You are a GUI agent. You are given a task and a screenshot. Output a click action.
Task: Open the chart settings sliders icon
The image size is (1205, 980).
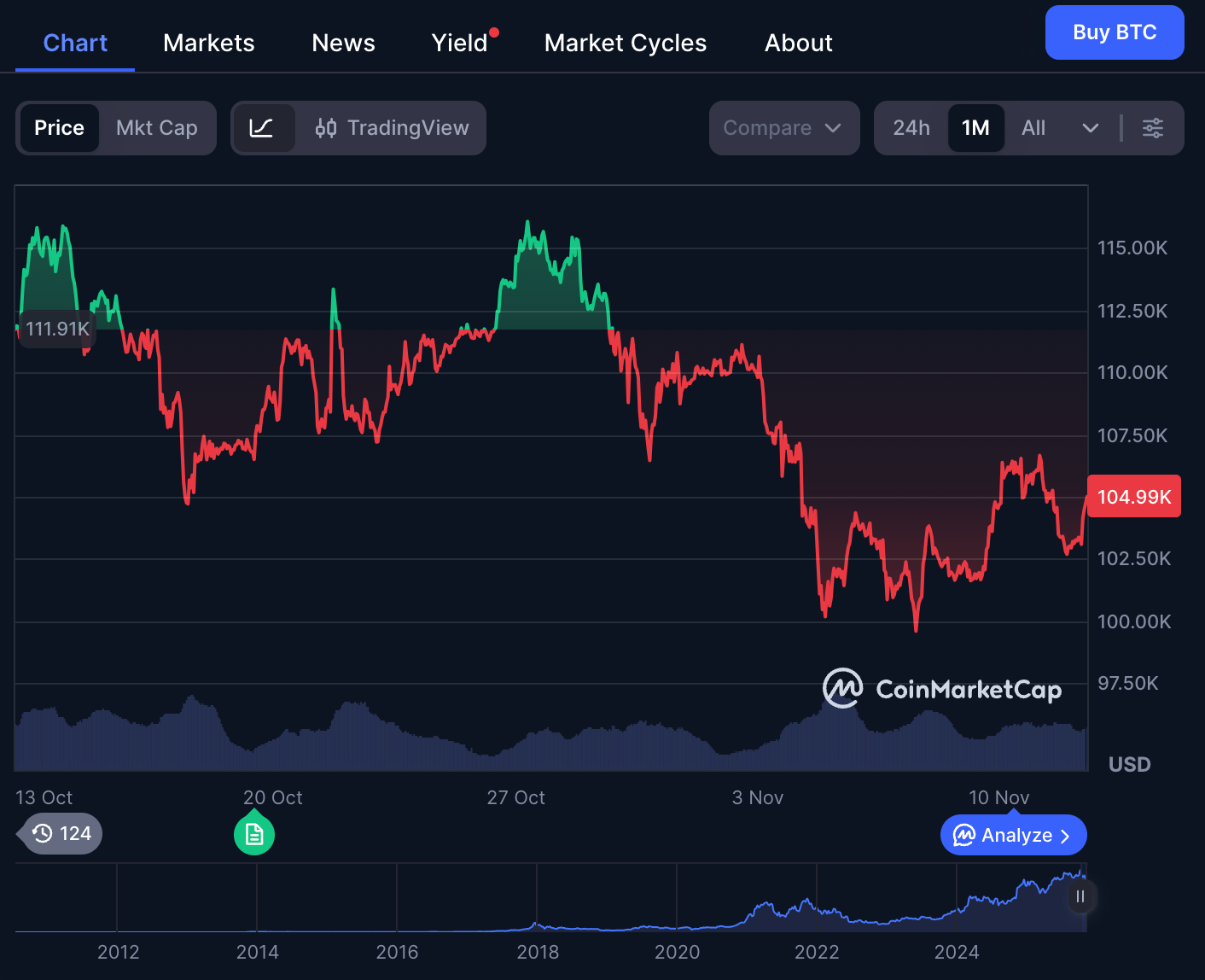[x=1153, y=128]
